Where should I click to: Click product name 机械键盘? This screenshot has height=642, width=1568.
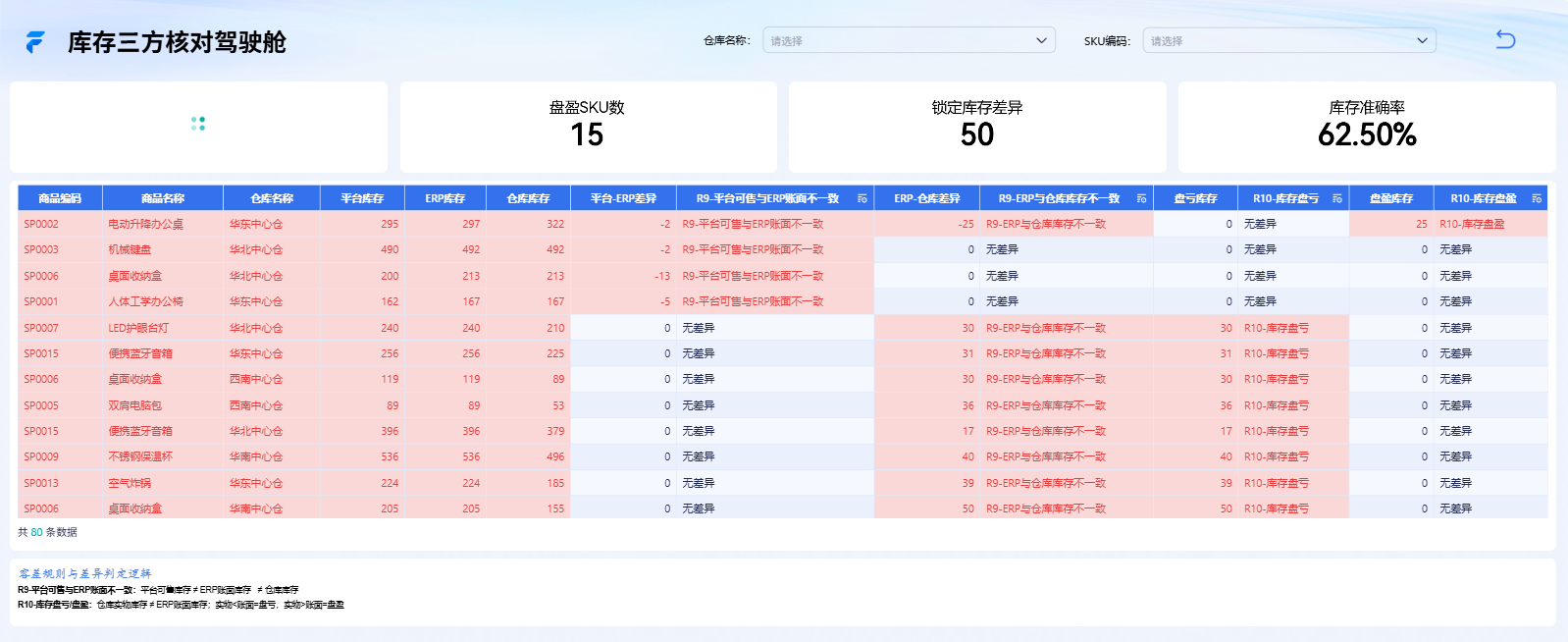[130, 249]
